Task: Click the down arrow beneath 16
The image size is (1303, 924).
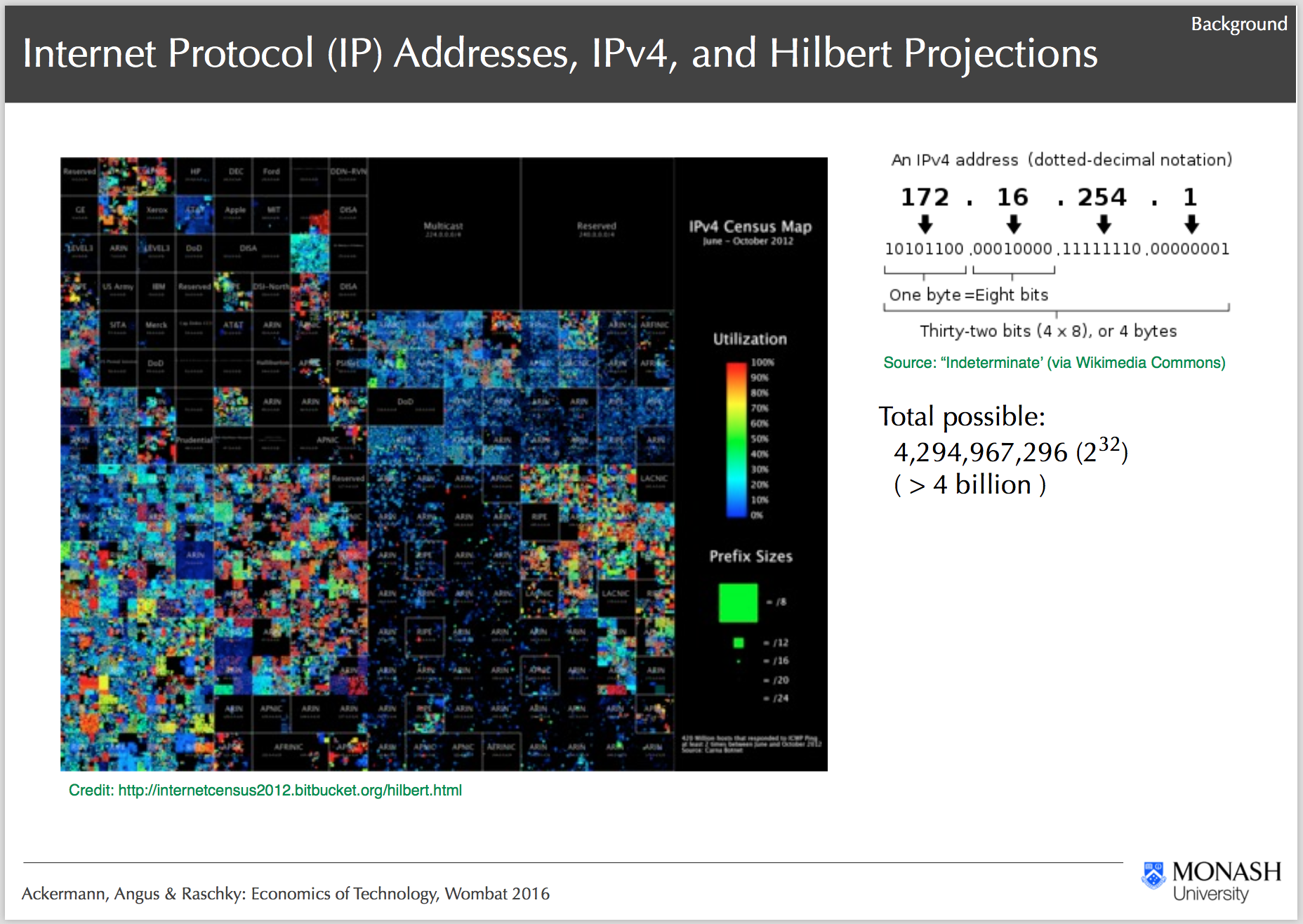Action: (x=1013, y=225)
